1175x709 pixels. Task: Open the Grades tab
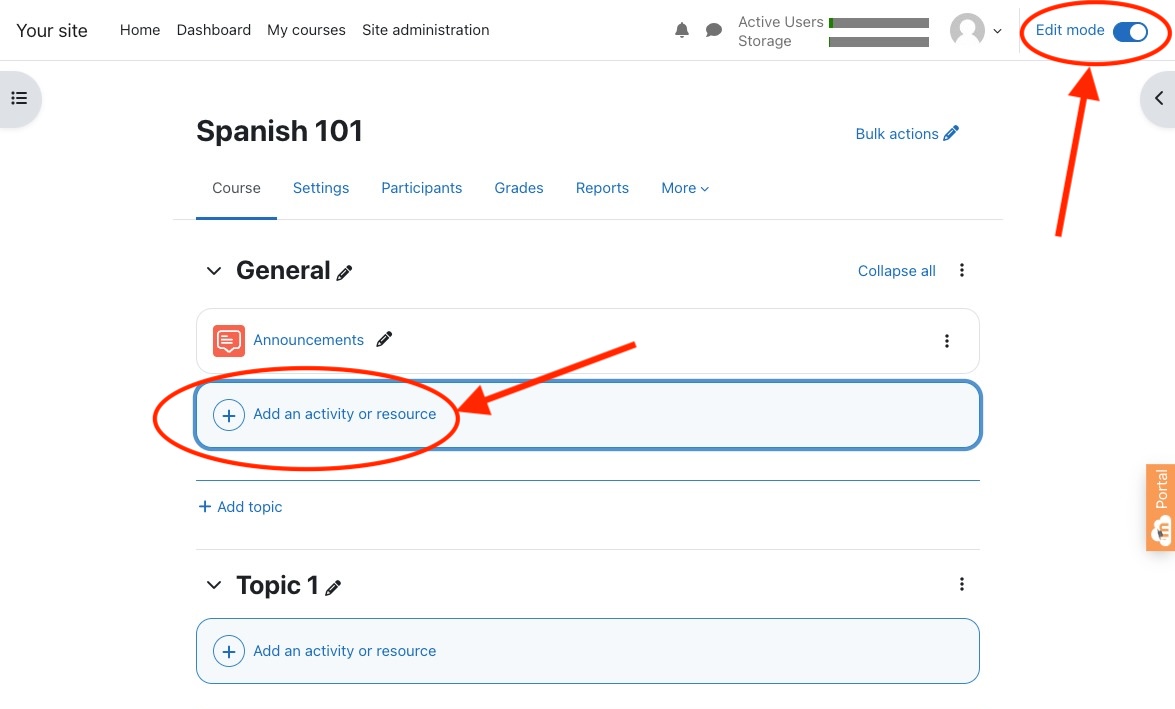(519, 188)
